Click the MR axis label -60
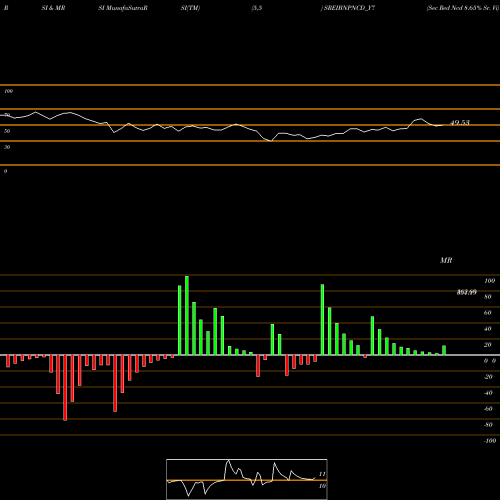 tap(488, 409)
